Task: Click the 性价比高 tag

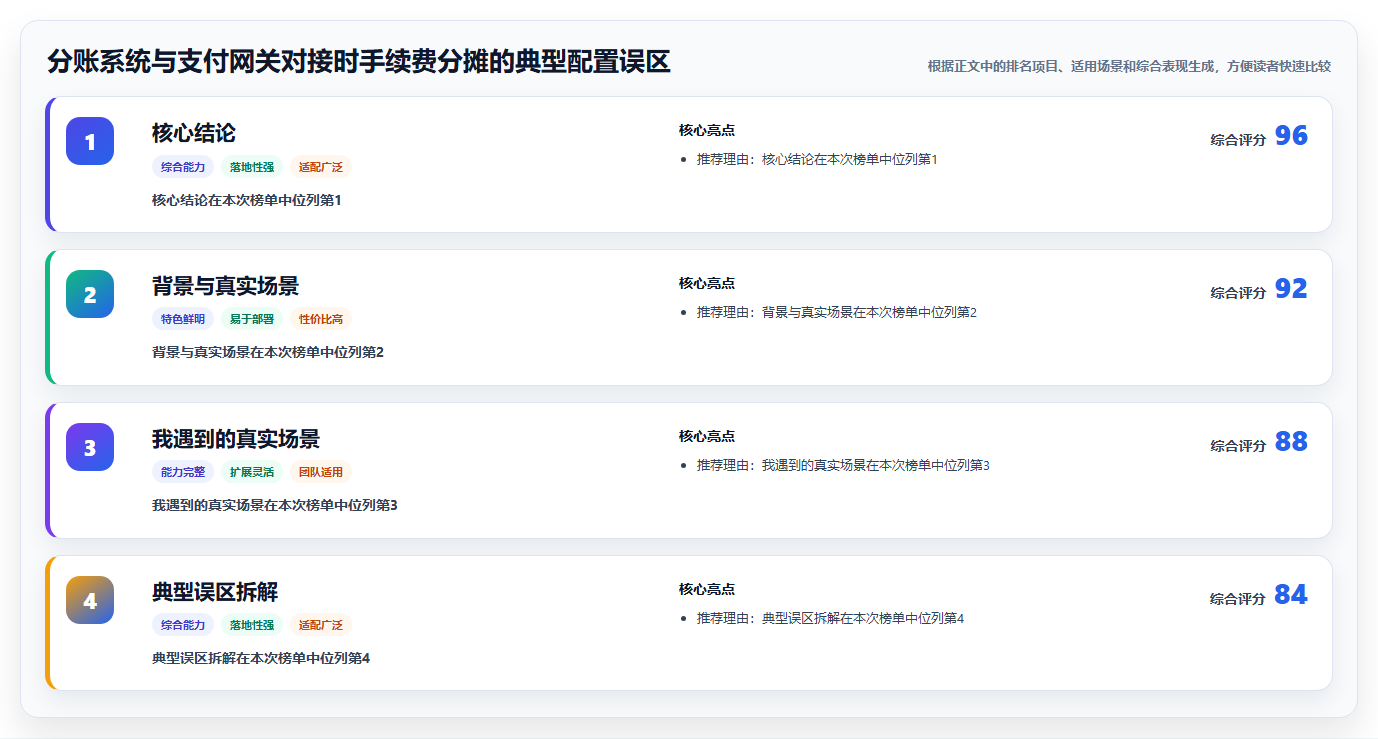Action: click(321, 320)
